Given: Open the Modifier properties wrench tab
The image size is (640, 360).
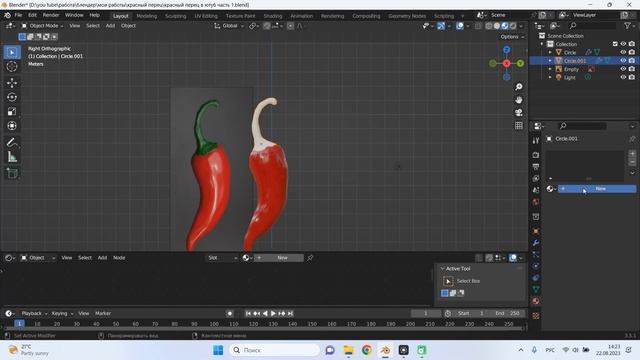Looking at the screenshot, I should [x=536, y=243].
